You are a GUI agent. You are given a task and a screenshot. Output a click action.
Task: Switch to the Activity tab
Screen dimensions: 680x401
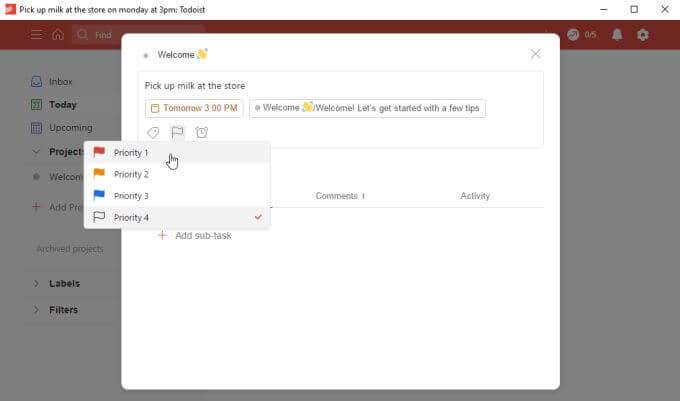tap(475, 196)
